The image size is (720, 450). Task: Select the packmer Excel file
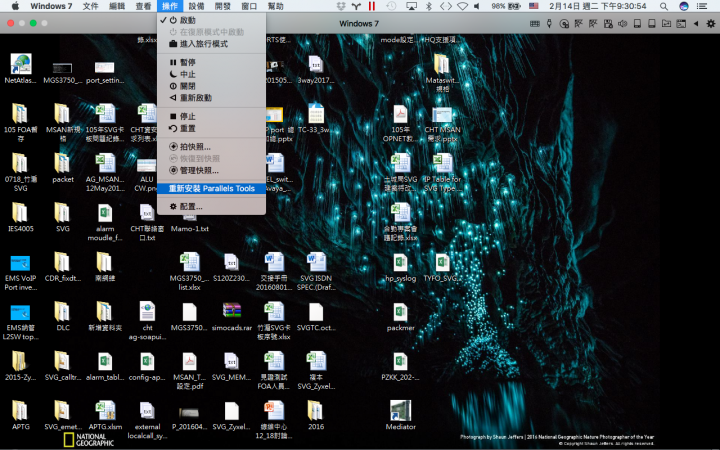[x=400, y=316]
